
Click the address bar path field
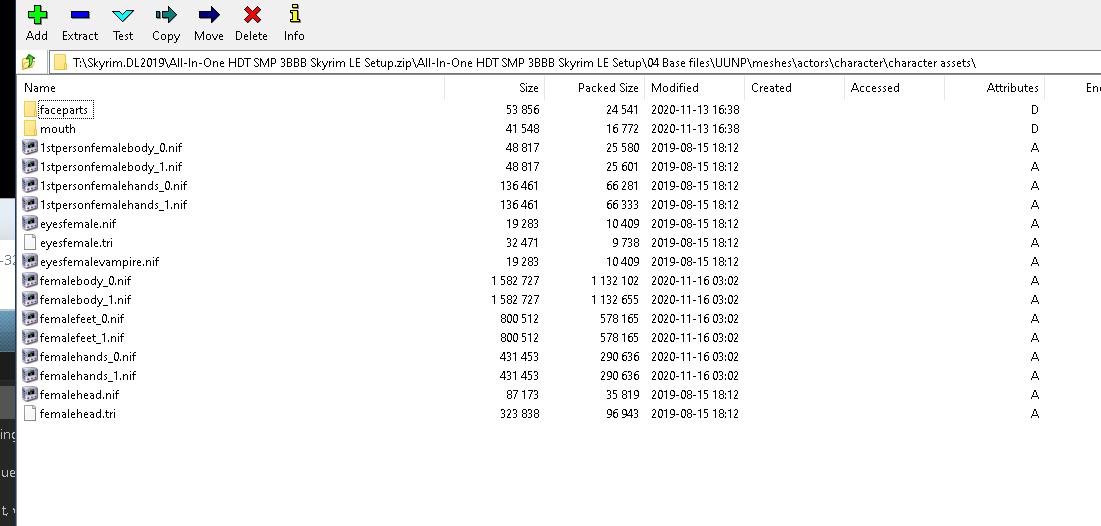(576, 63)
